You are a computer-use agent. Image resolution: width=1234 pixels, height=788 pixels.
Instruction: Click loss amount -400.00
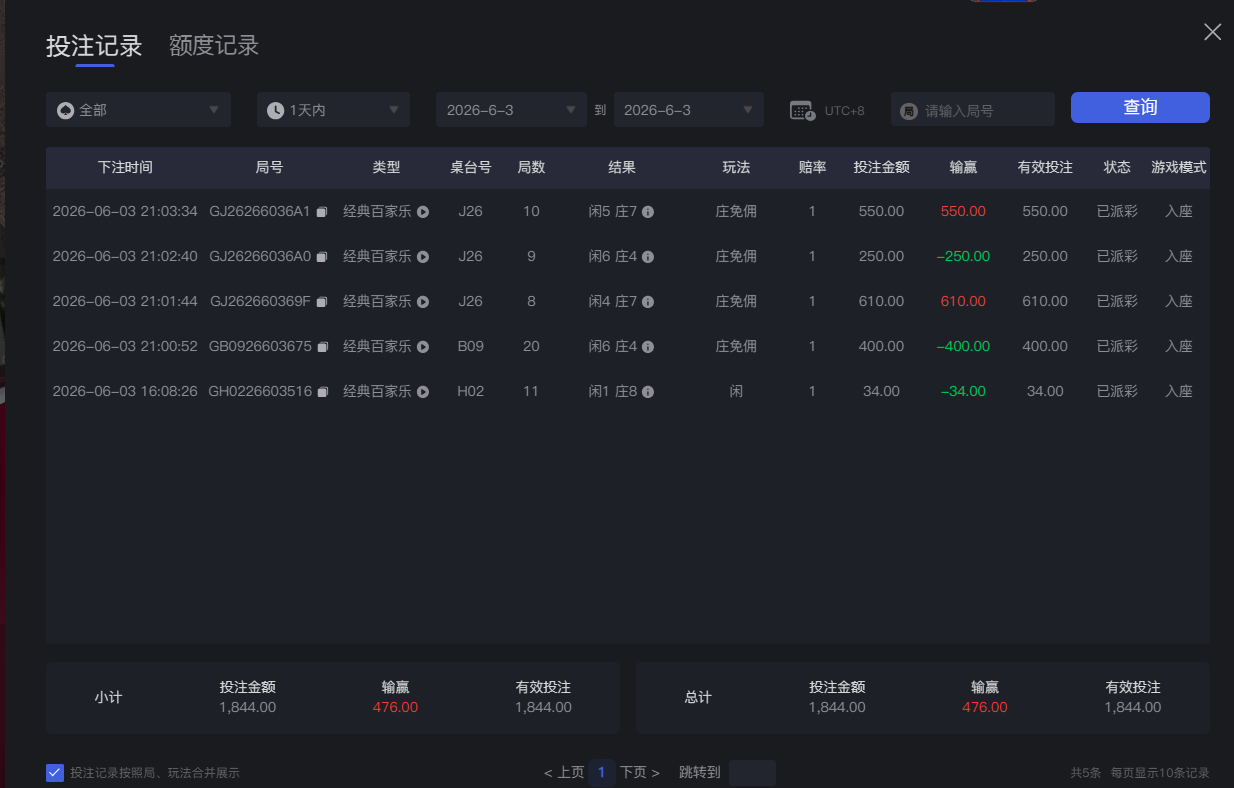click(x=963, y=347)
